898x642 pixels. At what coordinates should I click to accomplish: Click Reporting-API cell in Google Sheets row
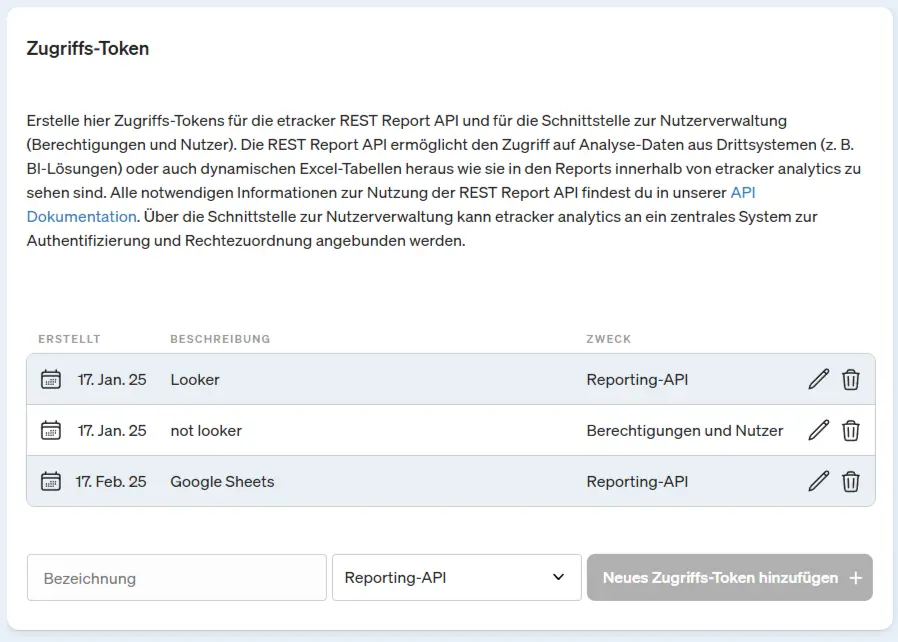point(637,482)
